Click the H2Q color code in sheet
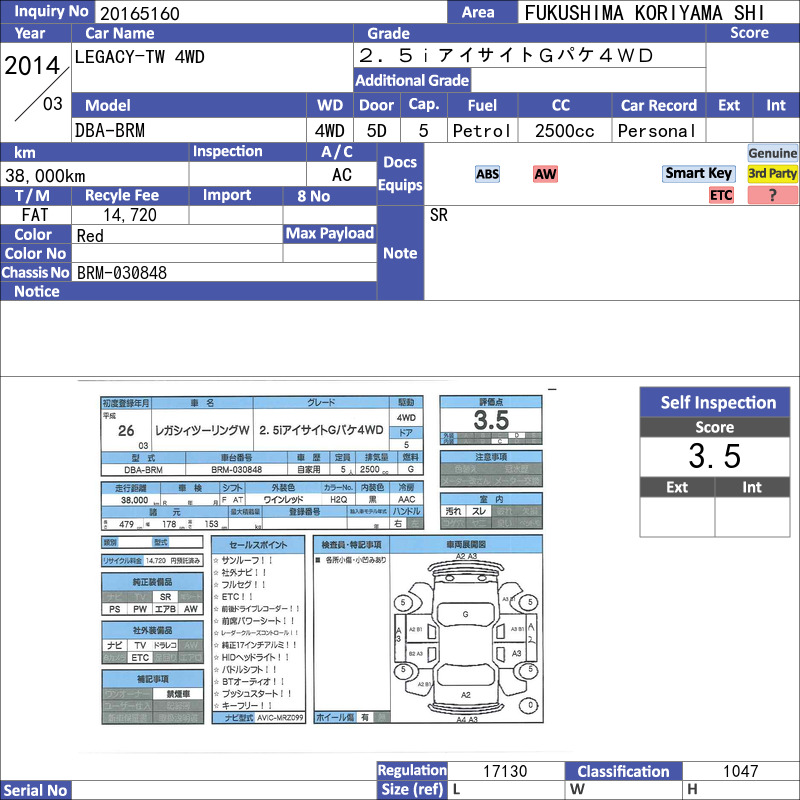Screen dimensions: 800x800 click(338, 499)
